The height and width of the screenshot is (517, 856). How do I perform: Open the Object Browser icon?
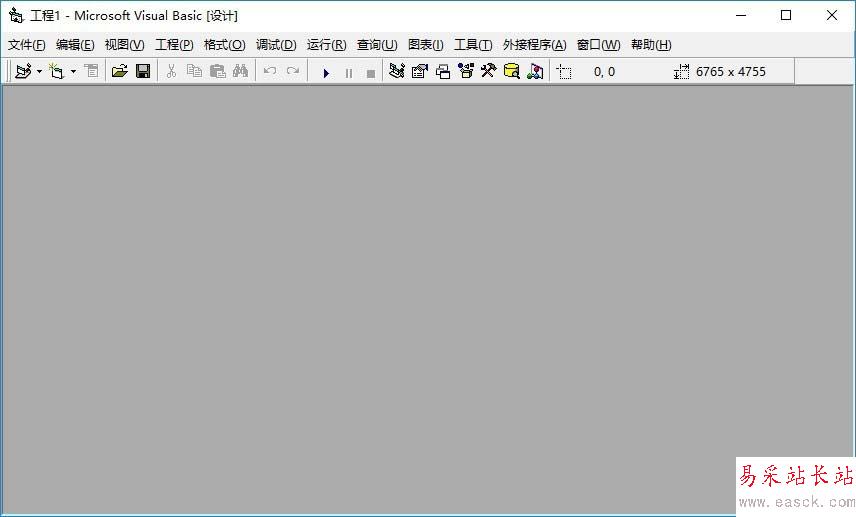tap(466, 71)
